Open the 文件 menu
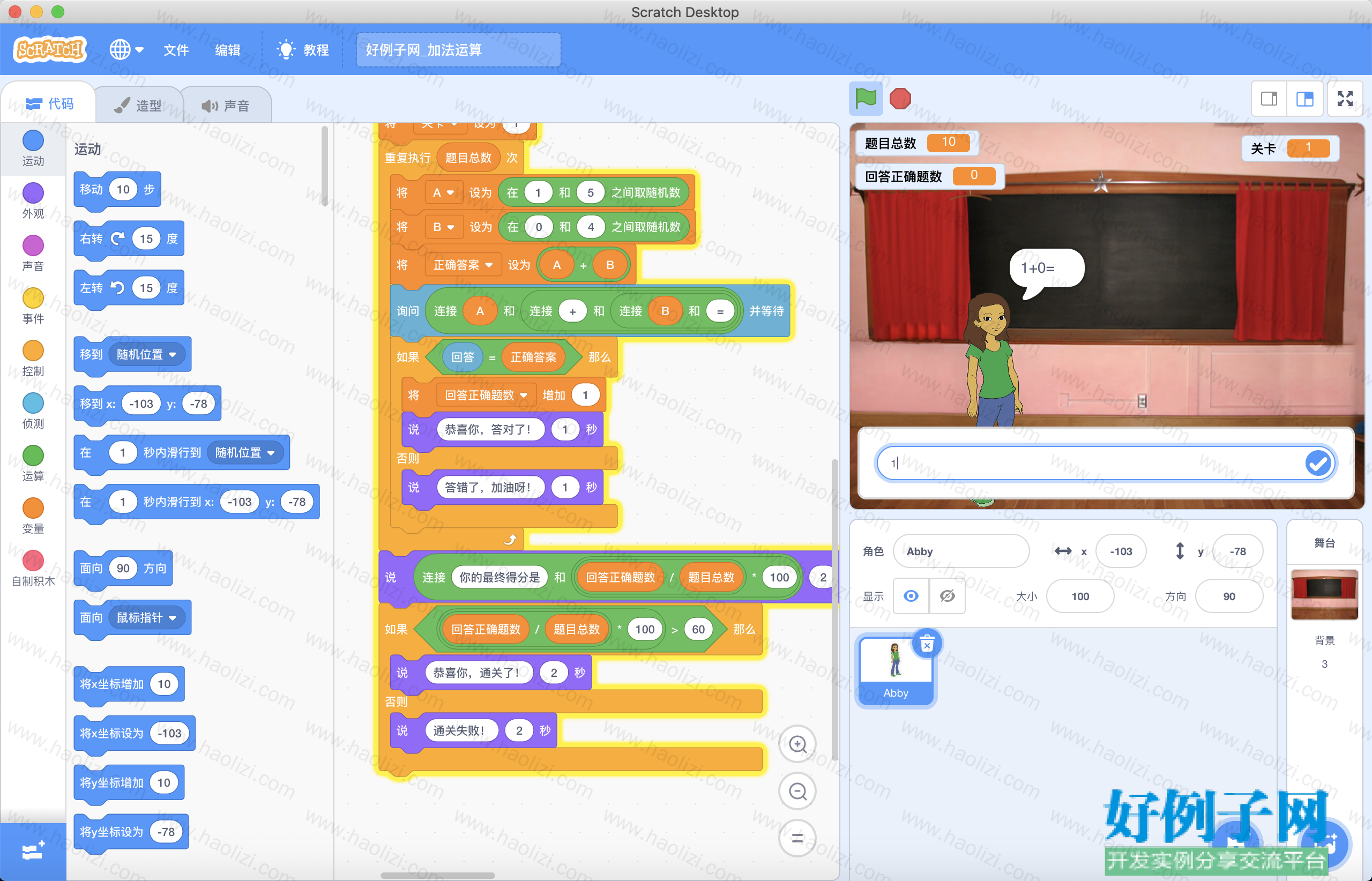Viewport: 1372px width, 881px height. tap(176, 50)
